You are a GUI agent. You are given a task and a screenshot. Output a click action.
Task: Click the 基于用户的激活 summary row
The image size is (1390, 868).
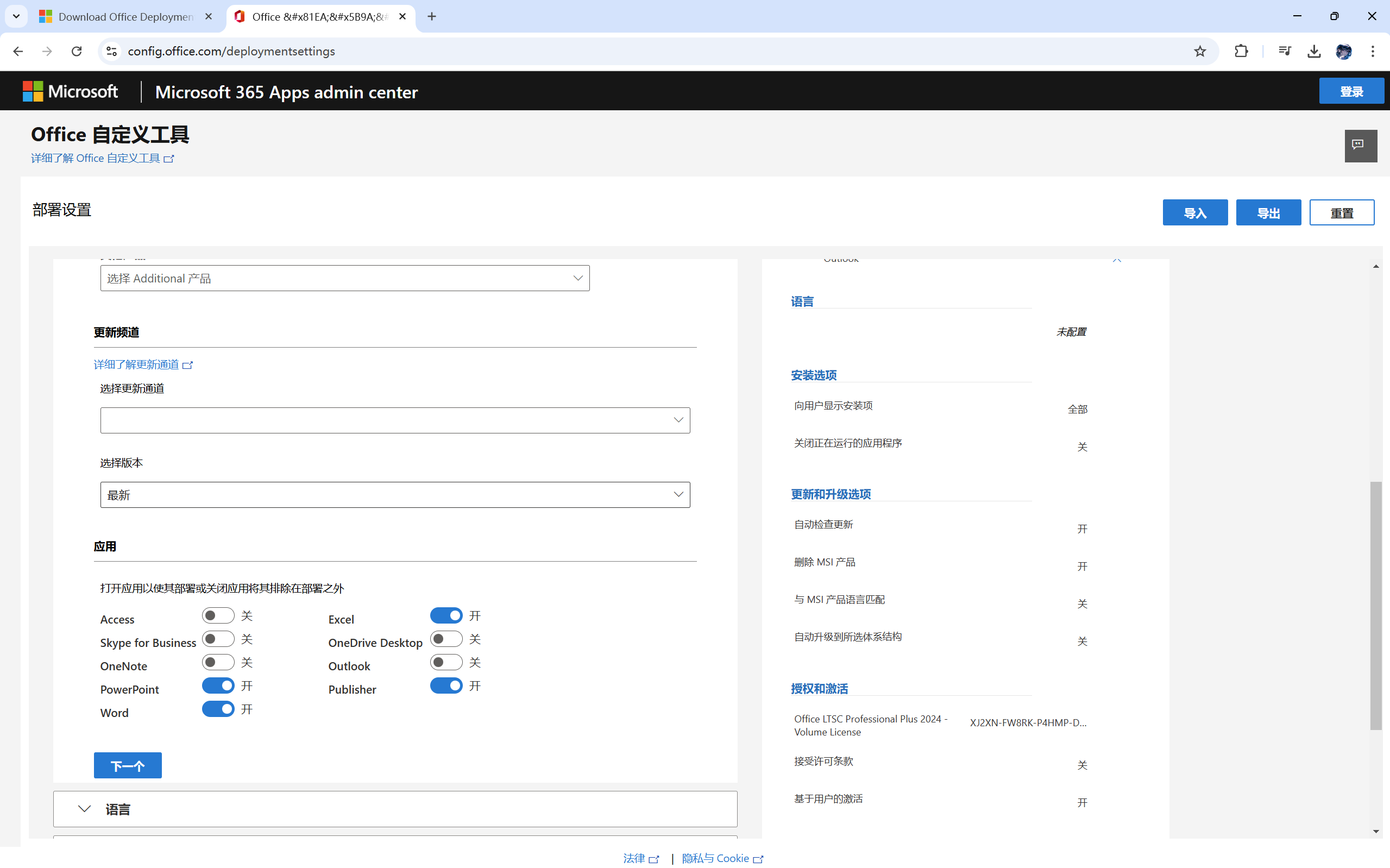pyautogui.click(x=940, y=800)
